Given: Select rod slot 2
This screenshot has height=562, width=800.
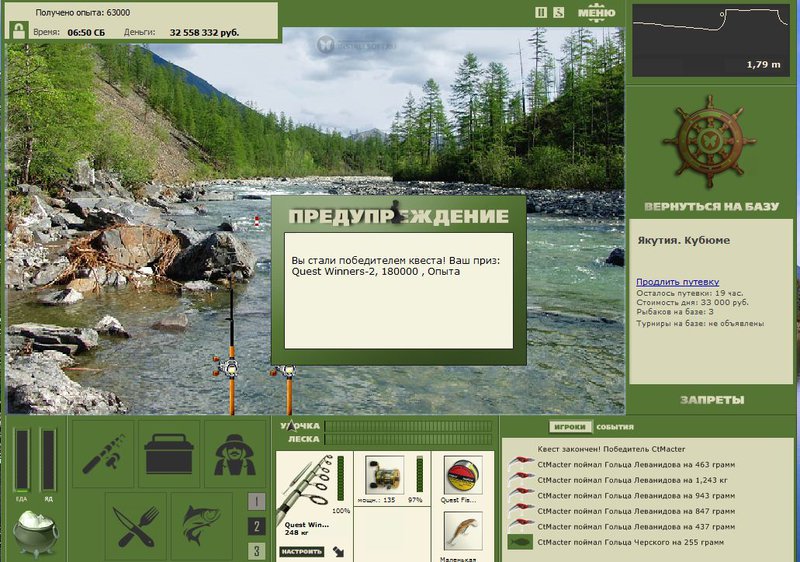Looking at the screenshot, I should point(257,526).
